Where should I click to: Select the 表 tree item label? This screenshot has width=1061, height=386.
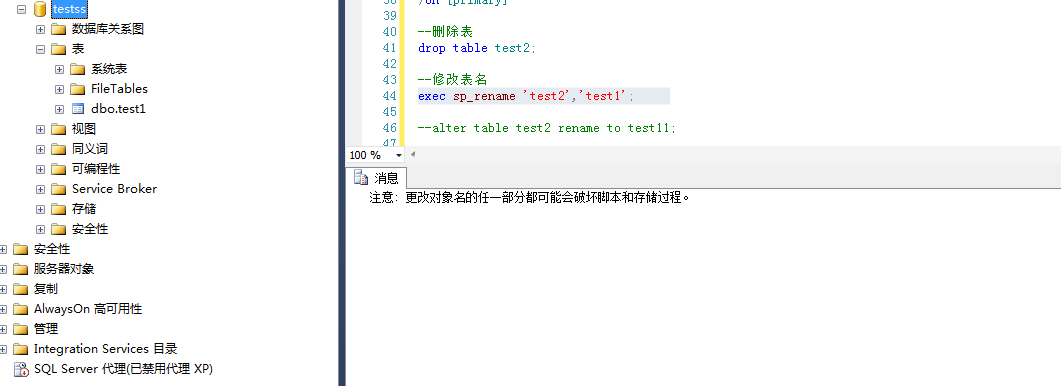pos(78,49)
